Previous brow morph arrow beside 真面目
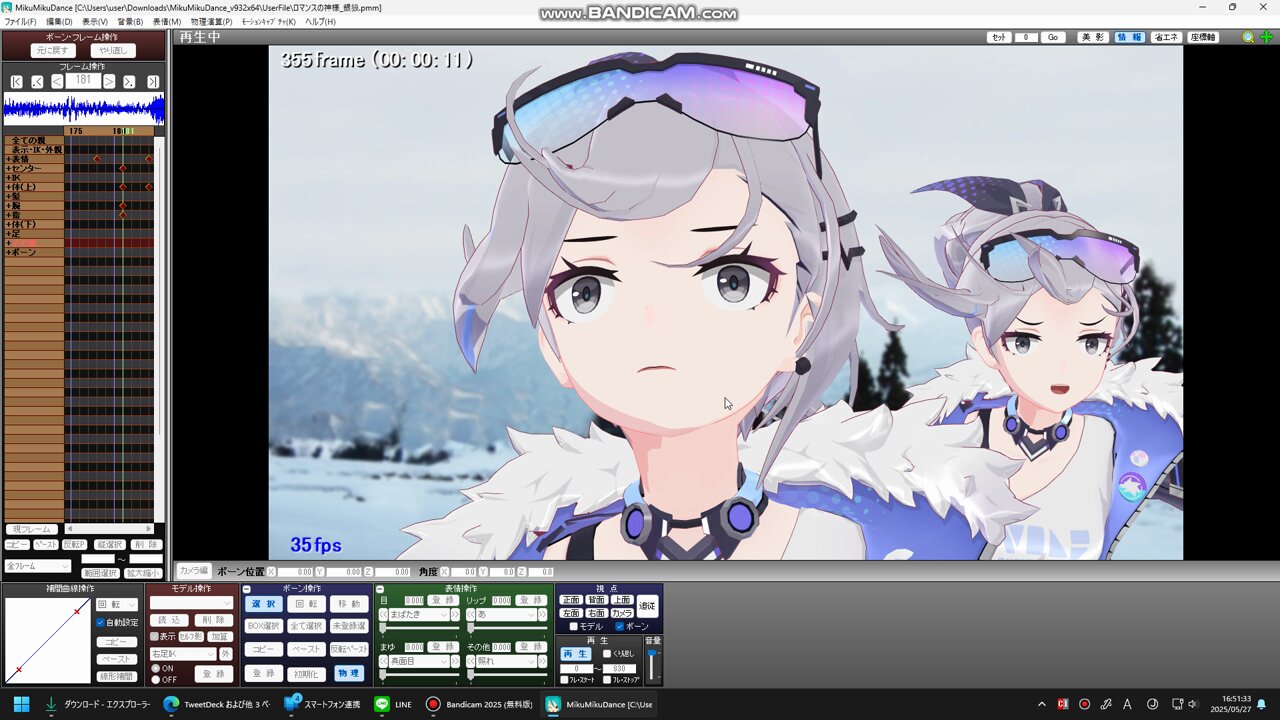1280x720 pixels. (383, 661)
